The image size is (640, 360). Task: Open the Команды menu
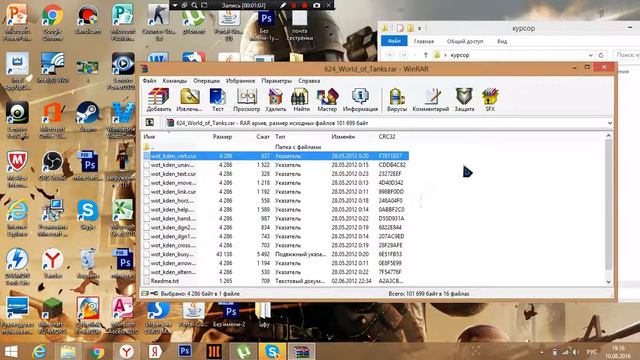(175, 81)
